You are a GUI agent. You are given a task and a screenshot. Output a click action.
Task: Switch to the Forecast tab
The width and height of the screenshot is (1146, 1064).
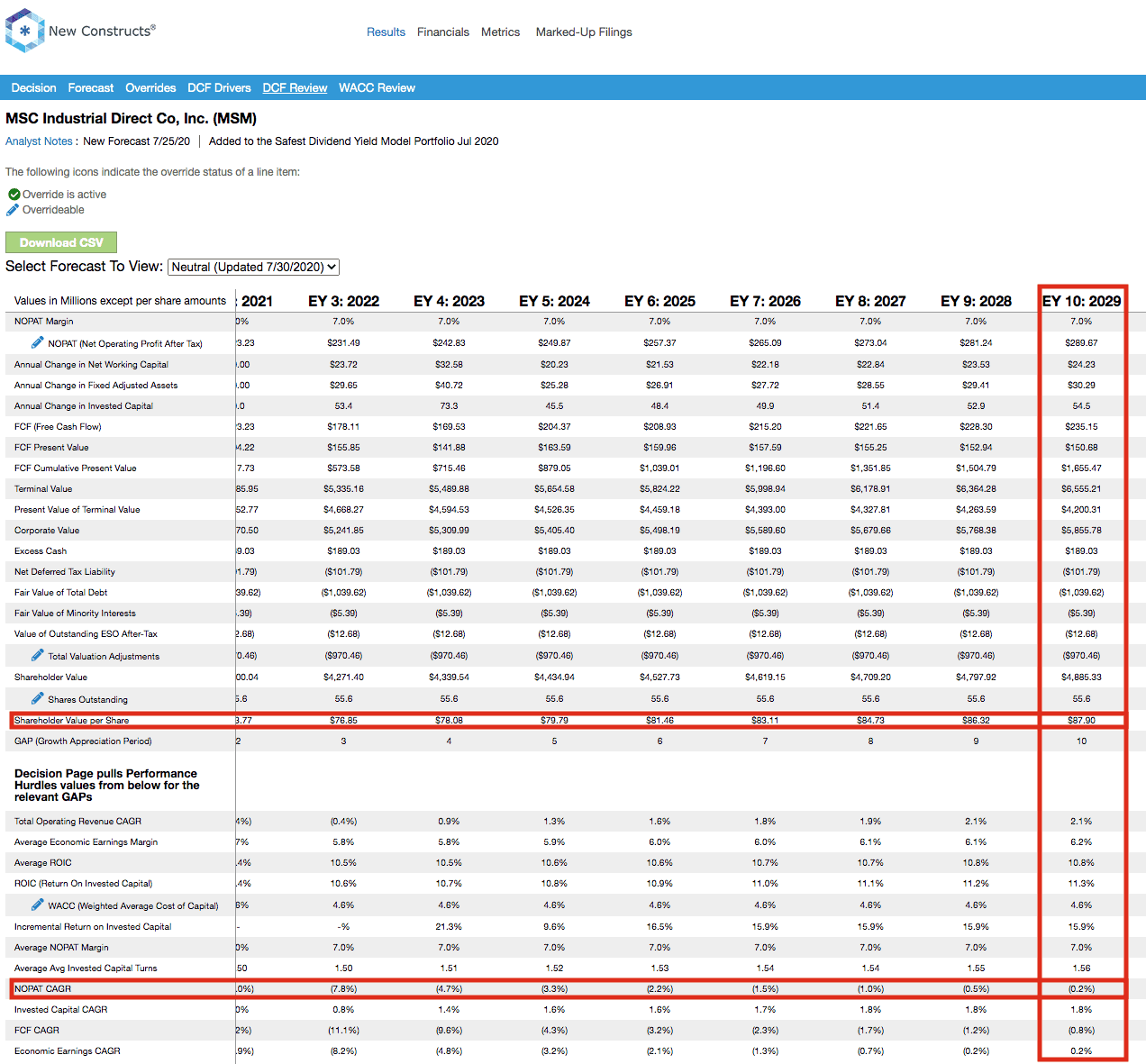coord(91,87)
